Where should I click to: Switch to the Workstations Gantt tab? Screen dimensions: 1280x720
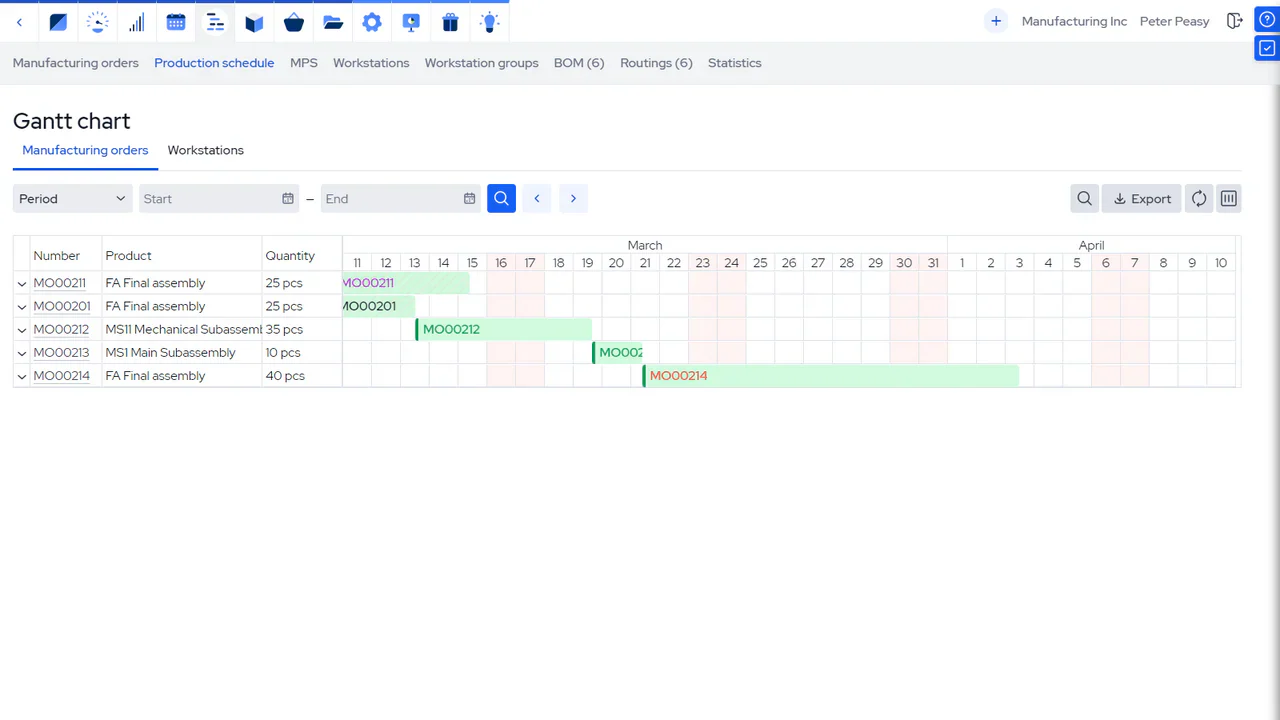206,150
